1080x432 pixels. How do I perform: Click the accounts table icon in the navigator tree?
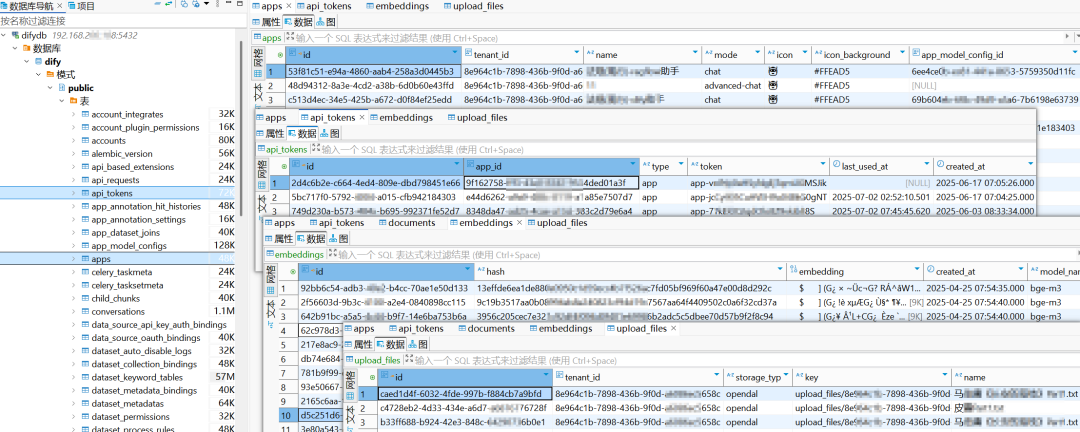84,141
